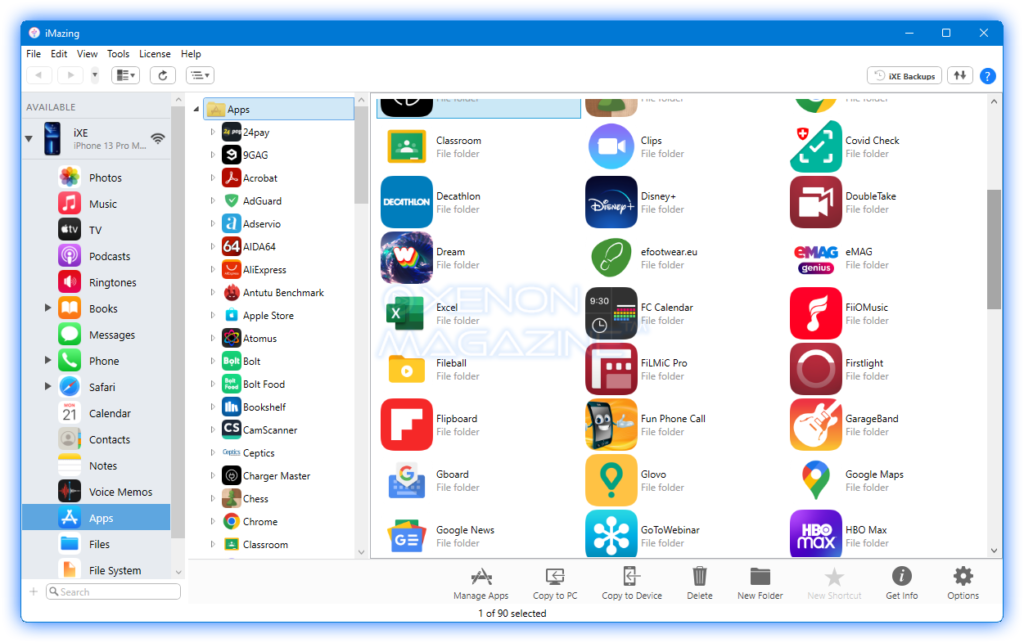Refresh the app list
The image size is (1024, 643).
[x=162, y=75]
